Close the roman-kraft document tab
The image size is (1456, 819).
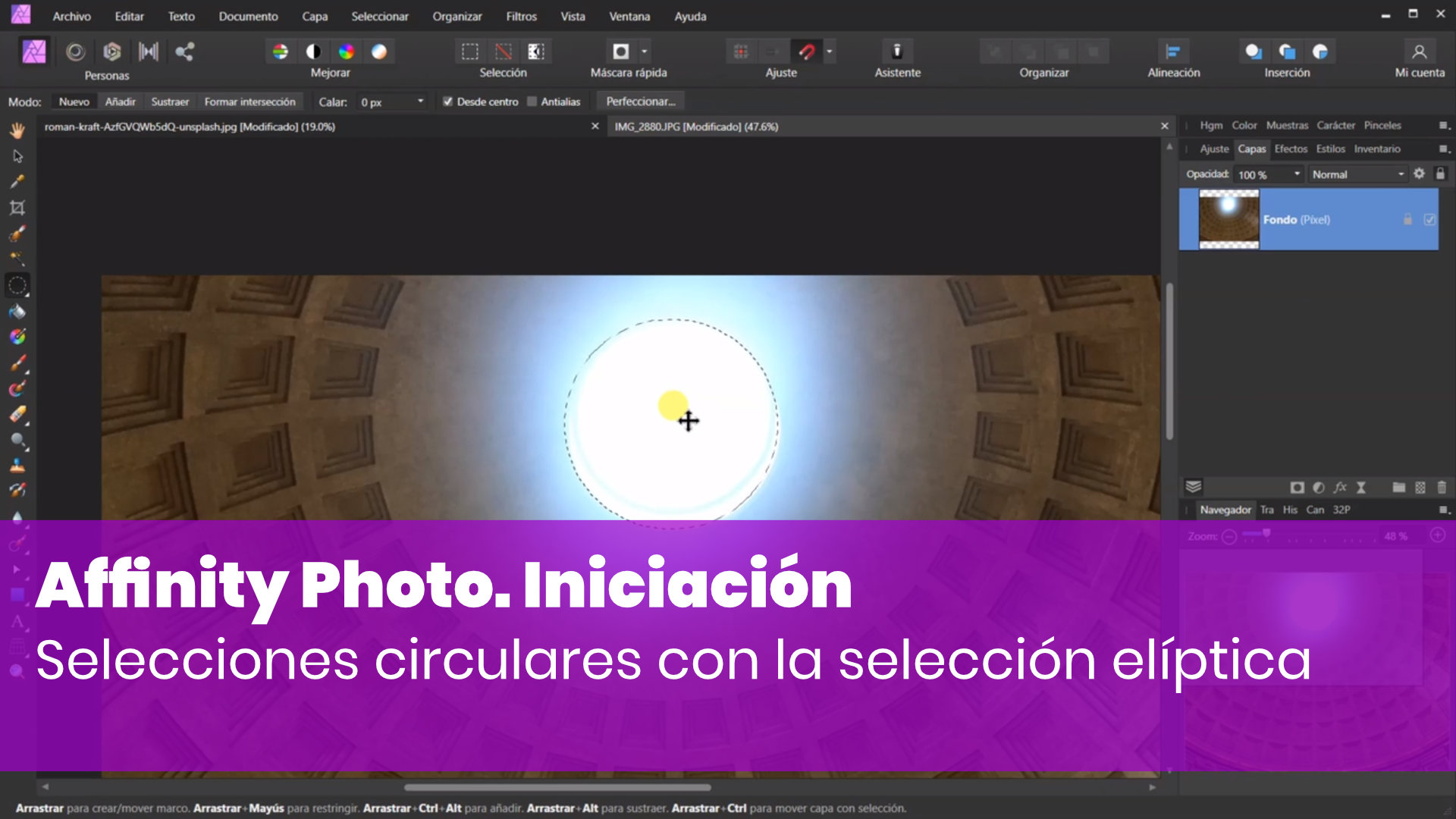[595, 127]
